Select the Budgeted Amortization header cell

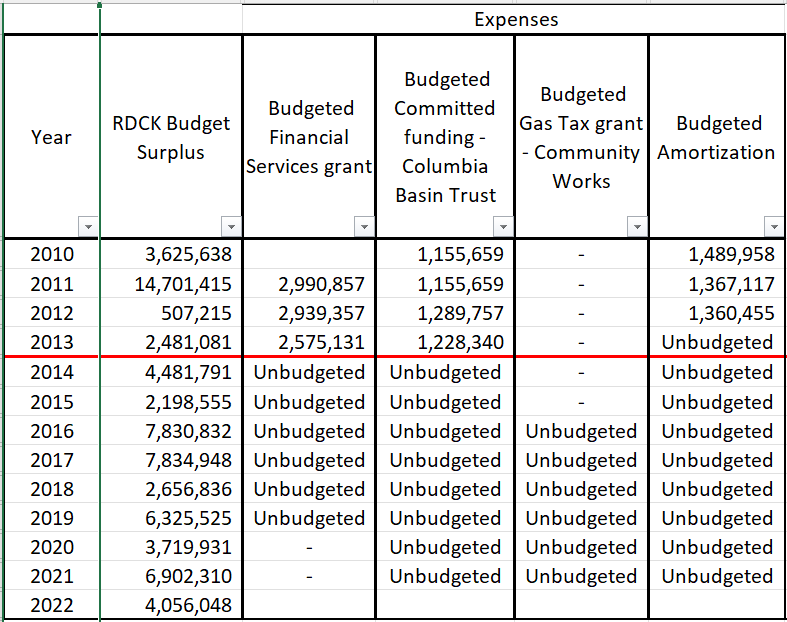click(x=717, y=137)
